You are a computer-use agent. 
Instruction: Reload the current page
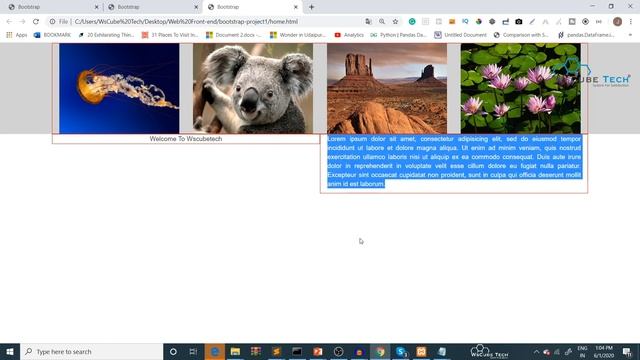[x=36, y=22]
